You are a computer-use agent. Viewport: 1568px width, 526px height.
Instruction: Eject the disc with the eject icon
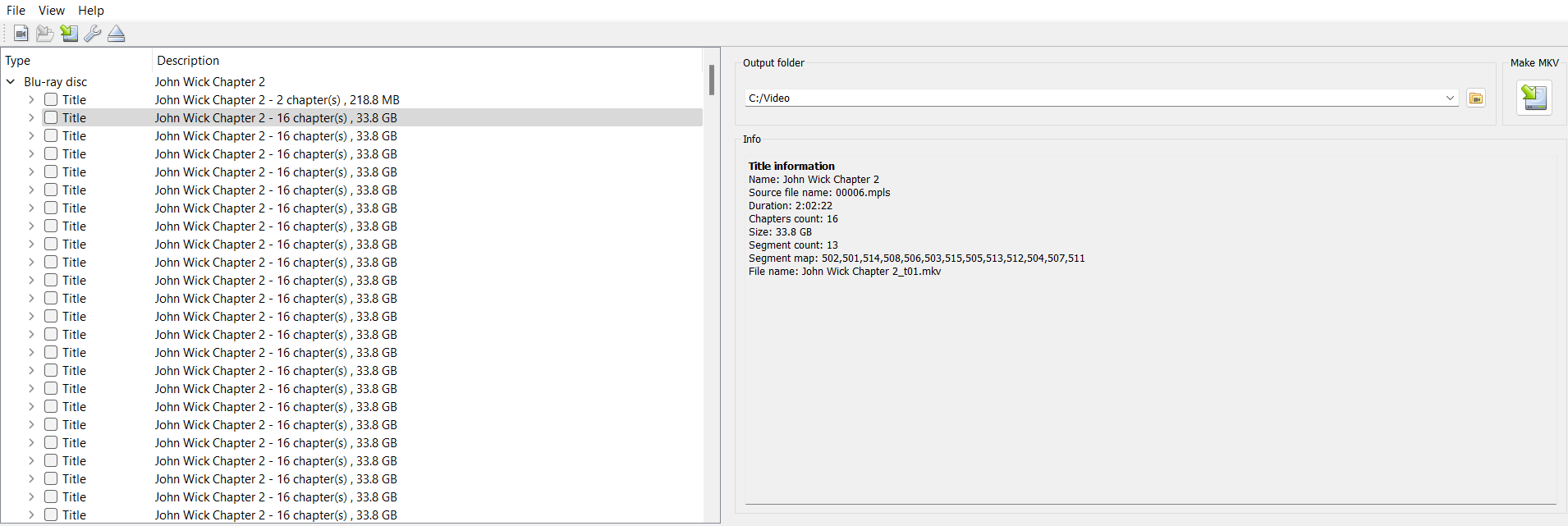coord(117,34)
